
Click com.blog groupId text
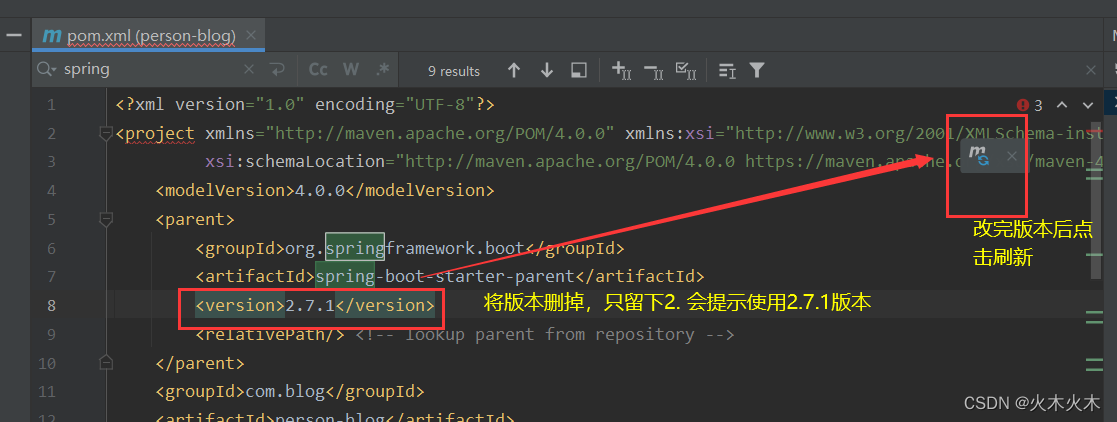point(285,391)
